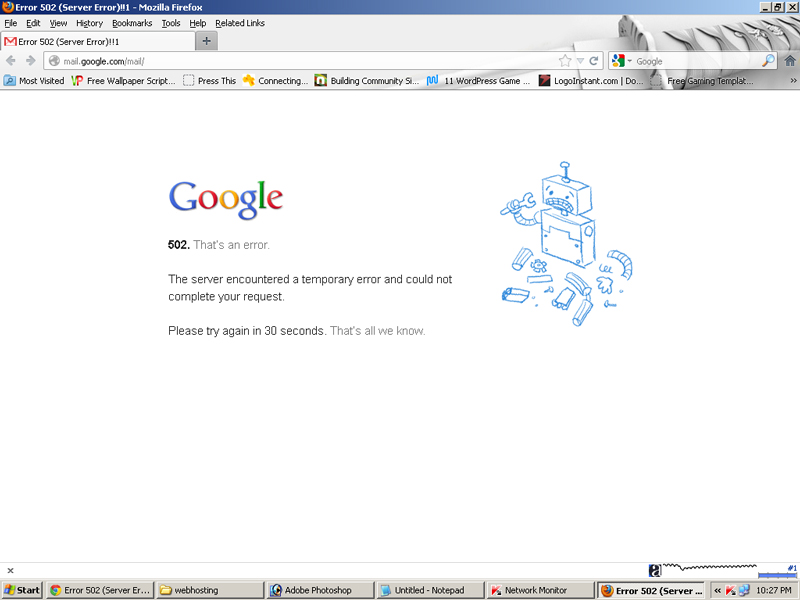This screenshot has height=600, width=800.
Task: Expand the bookmarks toolbar overflow chevron
Action: tap(793, 81)
